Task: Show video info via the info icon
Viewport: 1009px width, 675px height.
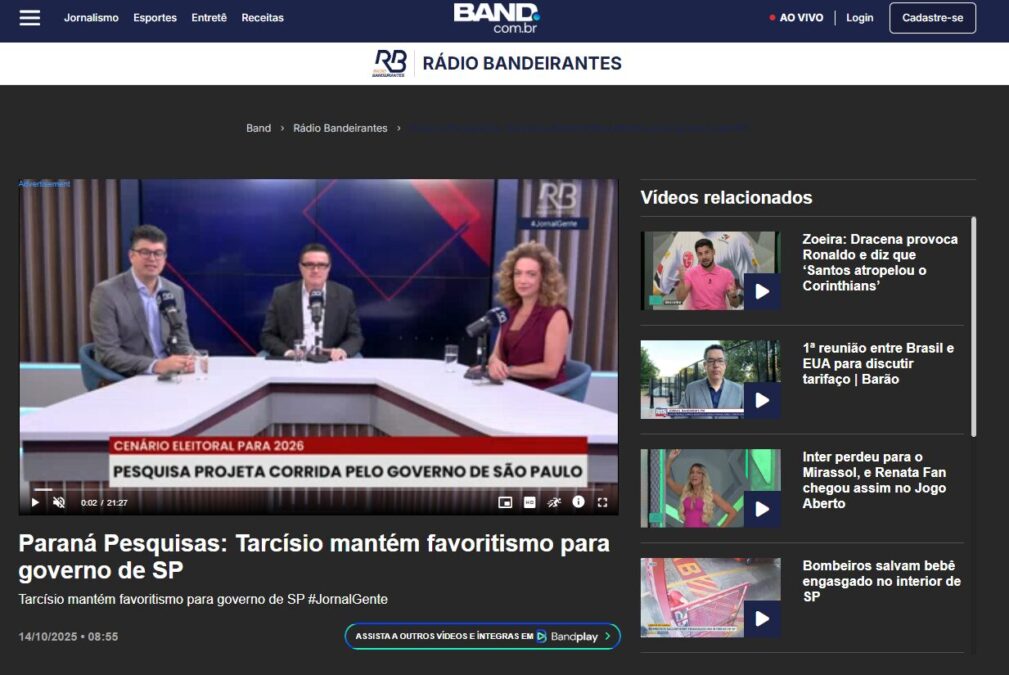Action: coord(578,502)
